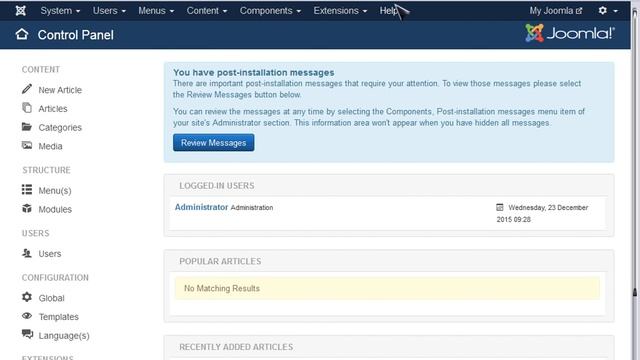Open the Users dropdown menu
Image resolution: width=640 pixels, height=360 pixels.
tap(109, 11)
